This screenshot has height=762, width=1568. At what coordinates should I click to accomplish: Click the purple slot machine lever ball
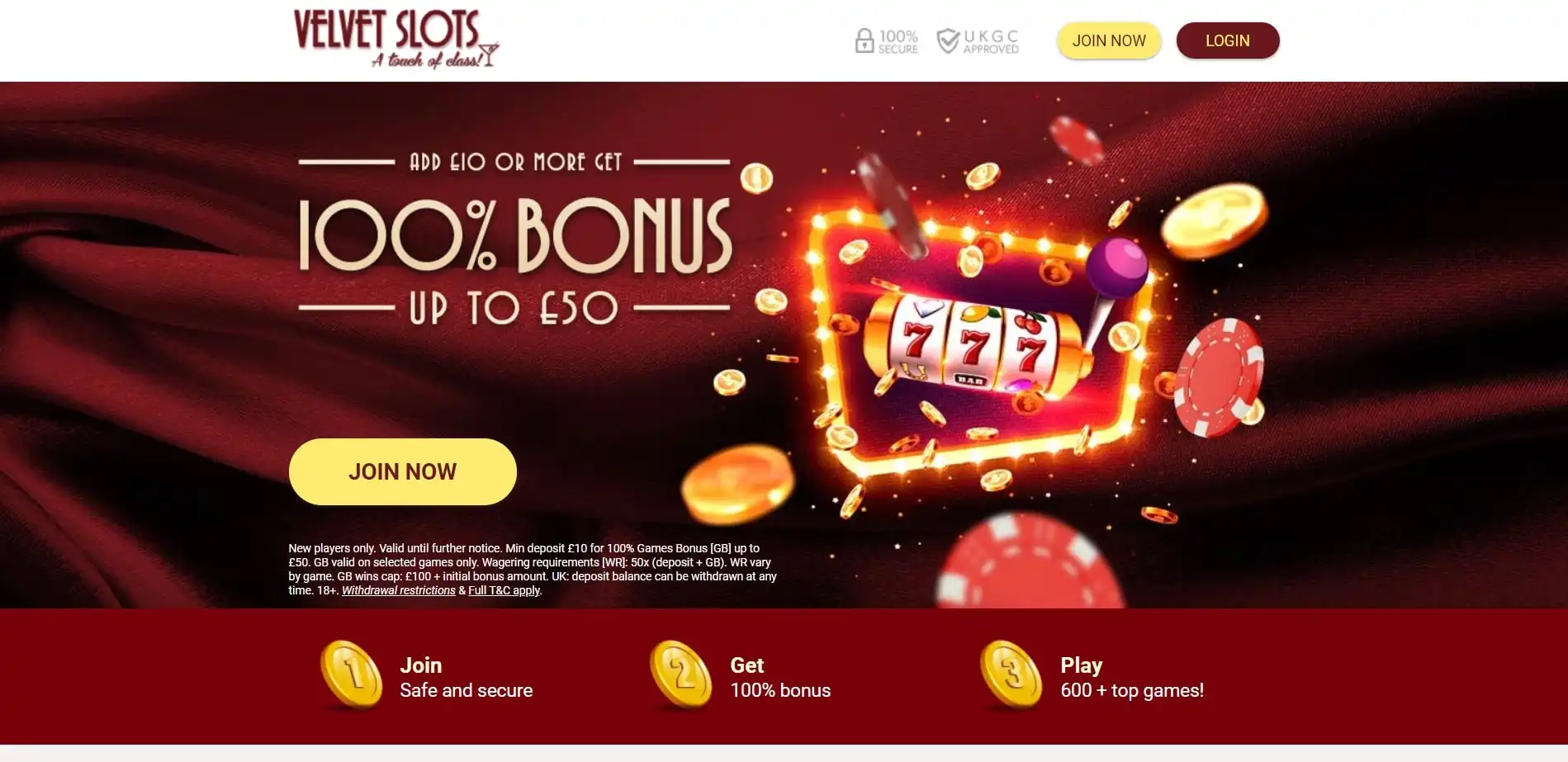coord(1116,267)
